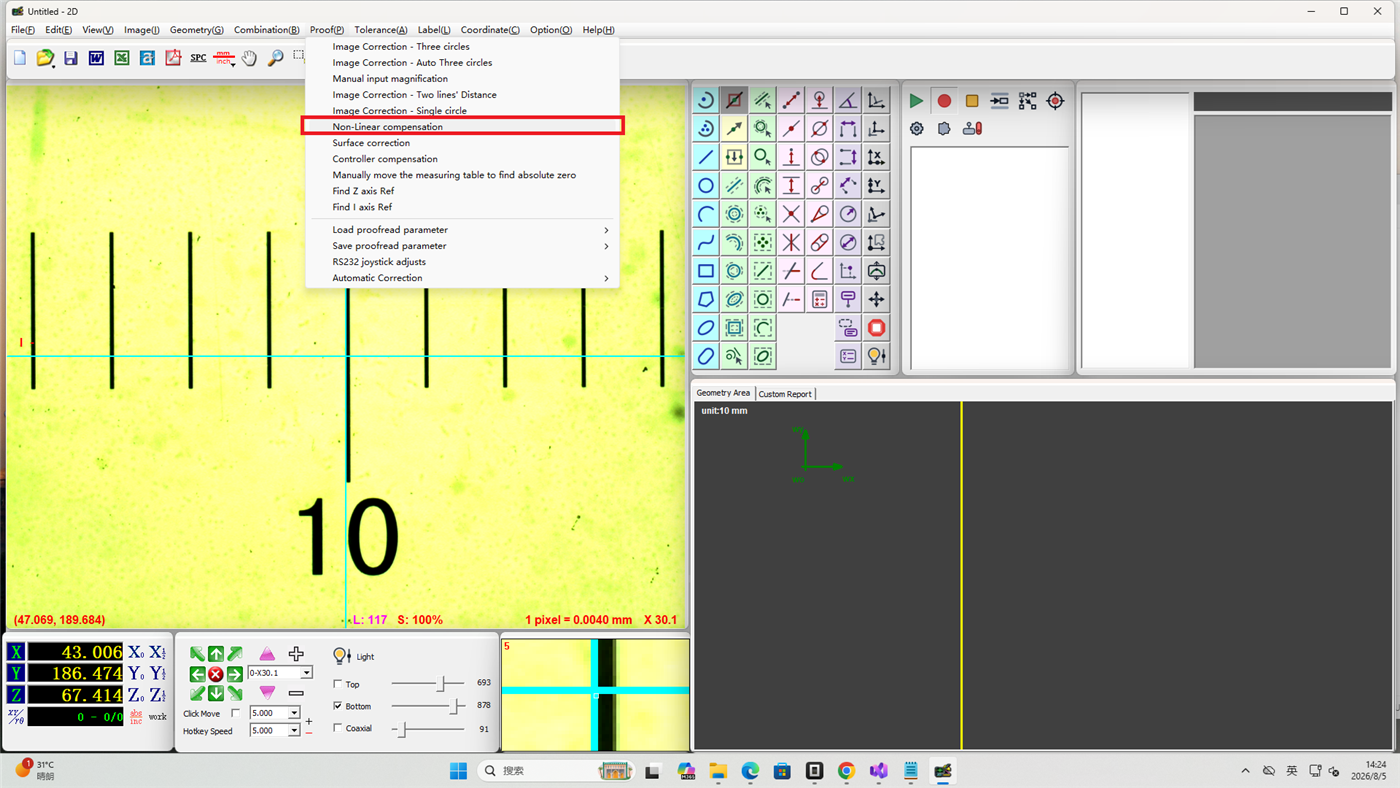Tick the Click Move checkbox

tap(236, 713)
